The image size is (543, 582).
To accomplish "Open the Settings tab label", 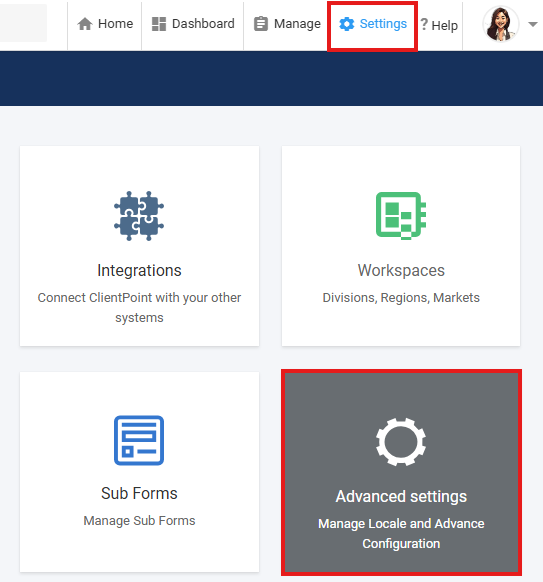I will point(383,24).
